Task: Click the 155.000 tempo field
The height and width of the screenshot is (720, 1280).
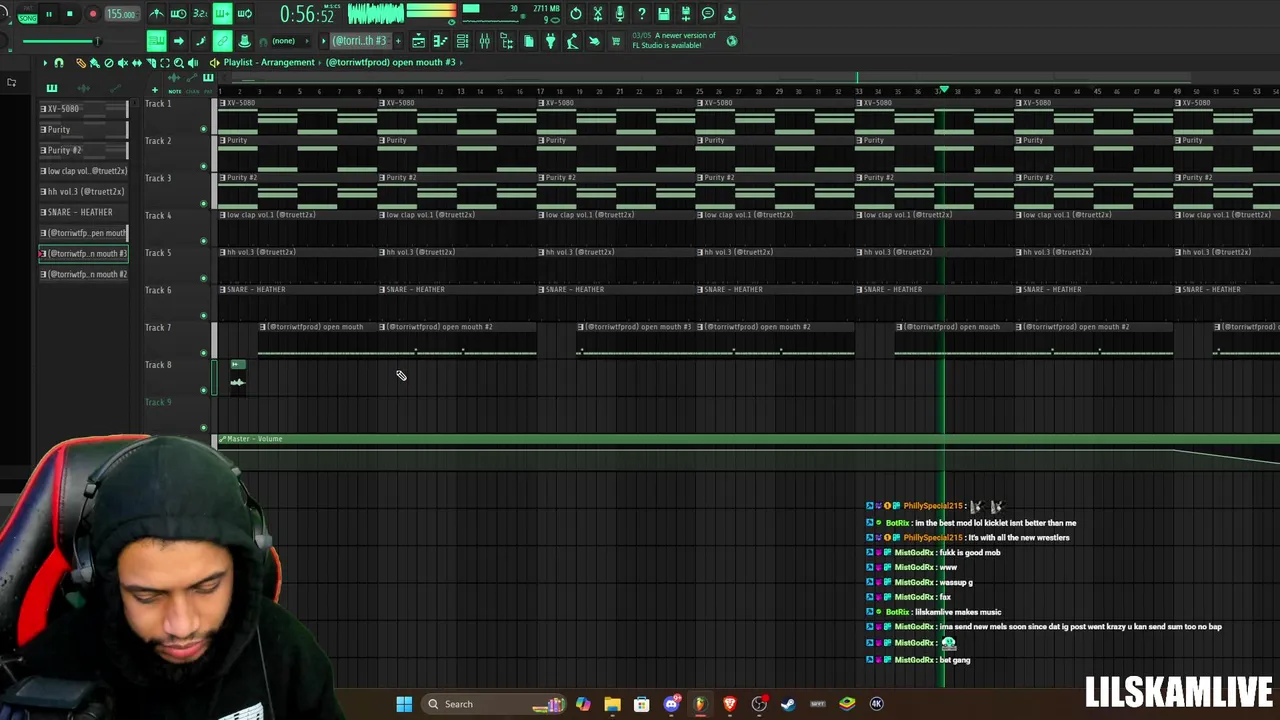Action: point(121,14)
